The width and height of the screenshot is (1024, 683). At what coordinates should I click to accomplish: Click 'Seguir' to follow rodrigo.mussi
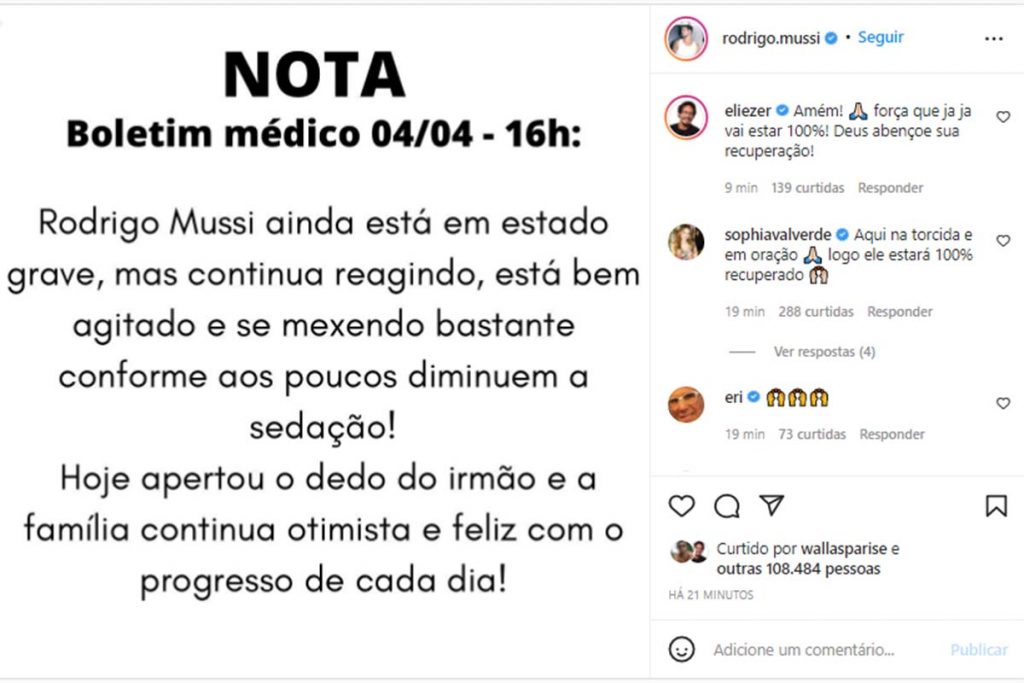click(x=882, y=37)
